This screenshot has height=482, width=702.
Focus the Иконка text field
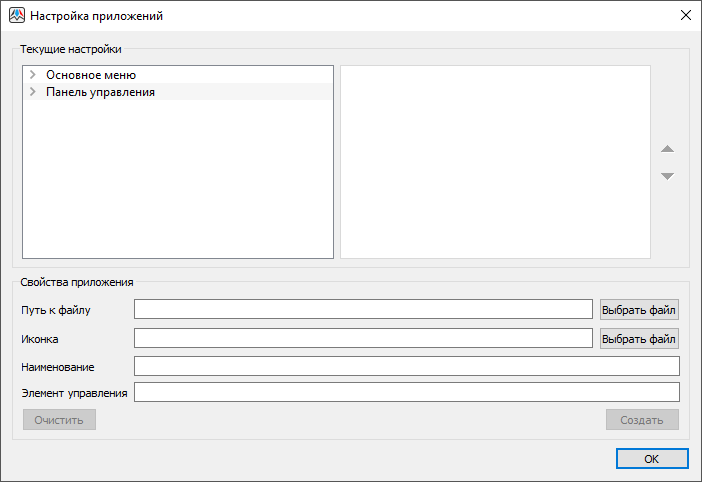coord(363,339)
